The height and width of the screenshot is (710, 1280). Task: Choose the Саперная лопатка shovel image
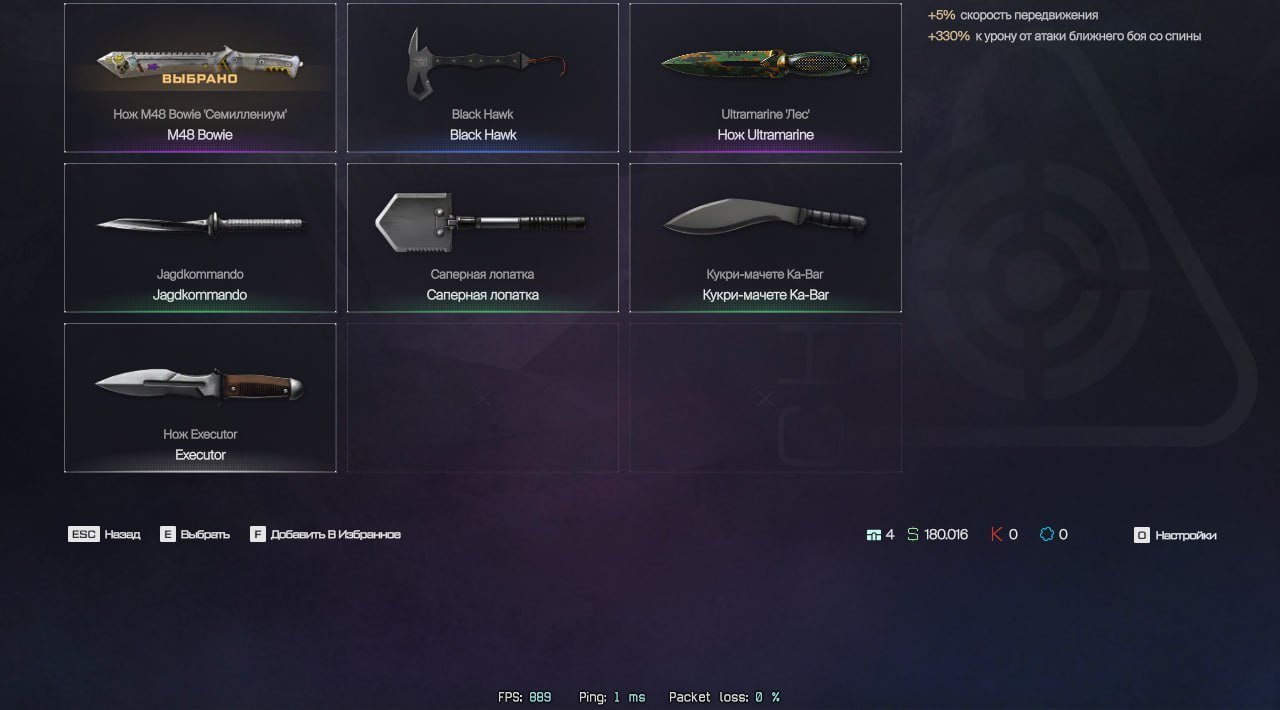tap(481, 223)
